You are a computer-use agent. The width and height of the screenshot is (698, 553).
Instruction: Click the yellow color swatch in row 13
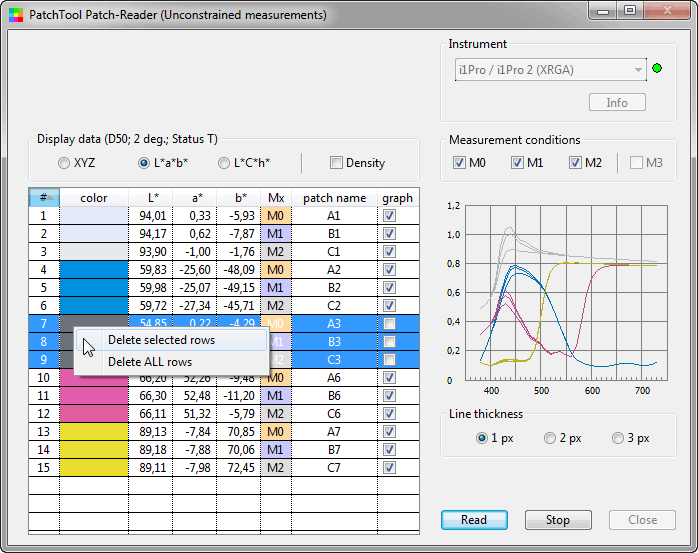click(x=94, y=431)
